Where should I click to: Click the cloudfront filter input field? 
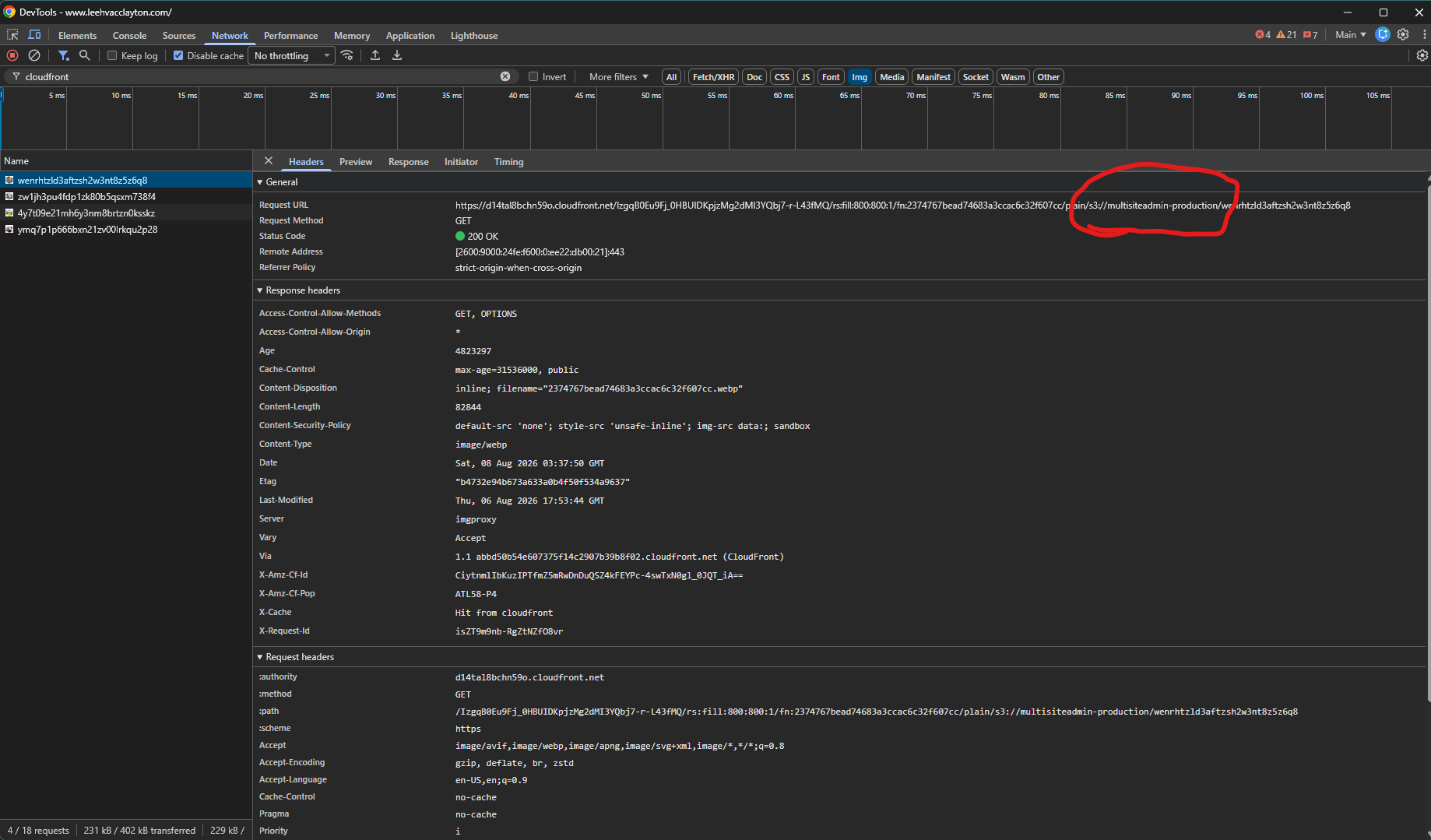260,76
